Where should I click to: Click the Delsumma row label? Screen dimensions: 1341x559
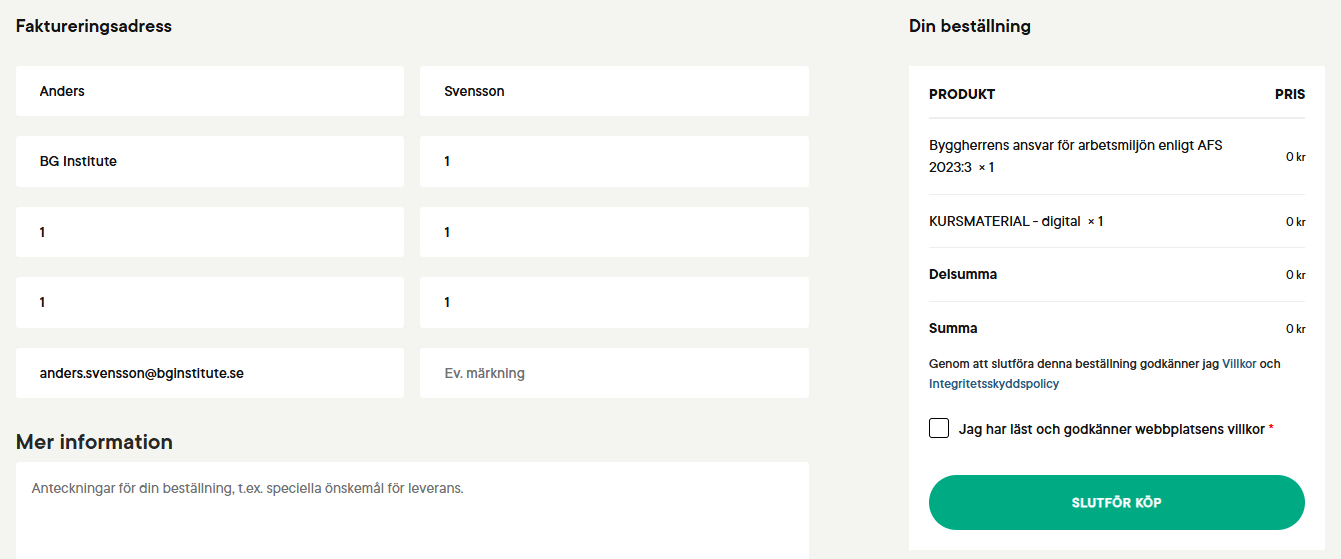(963, 274)
